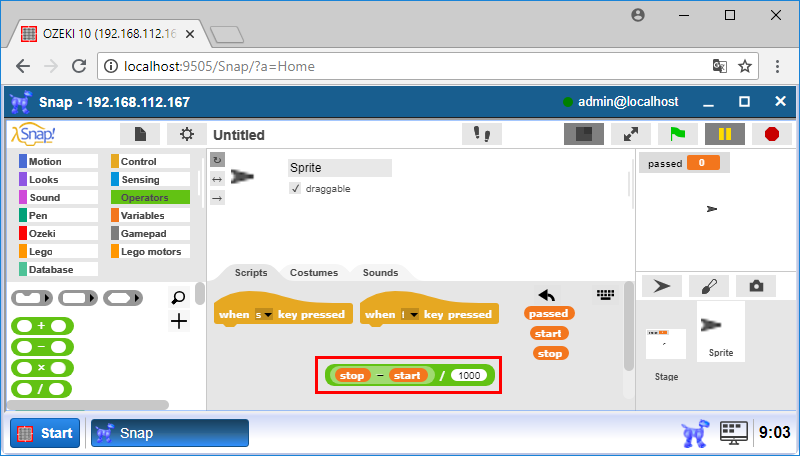
Task: Open the Ozeki Start menu button
Action: 45,433
